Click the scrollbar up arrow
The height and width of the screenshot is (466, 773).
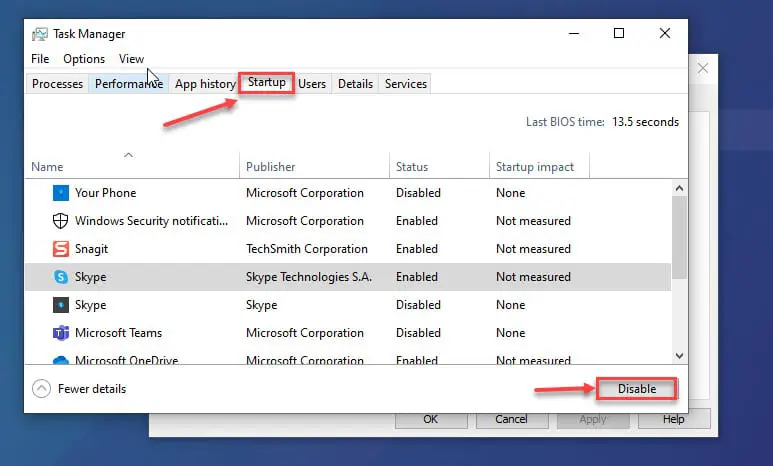[x=679, y=188]
